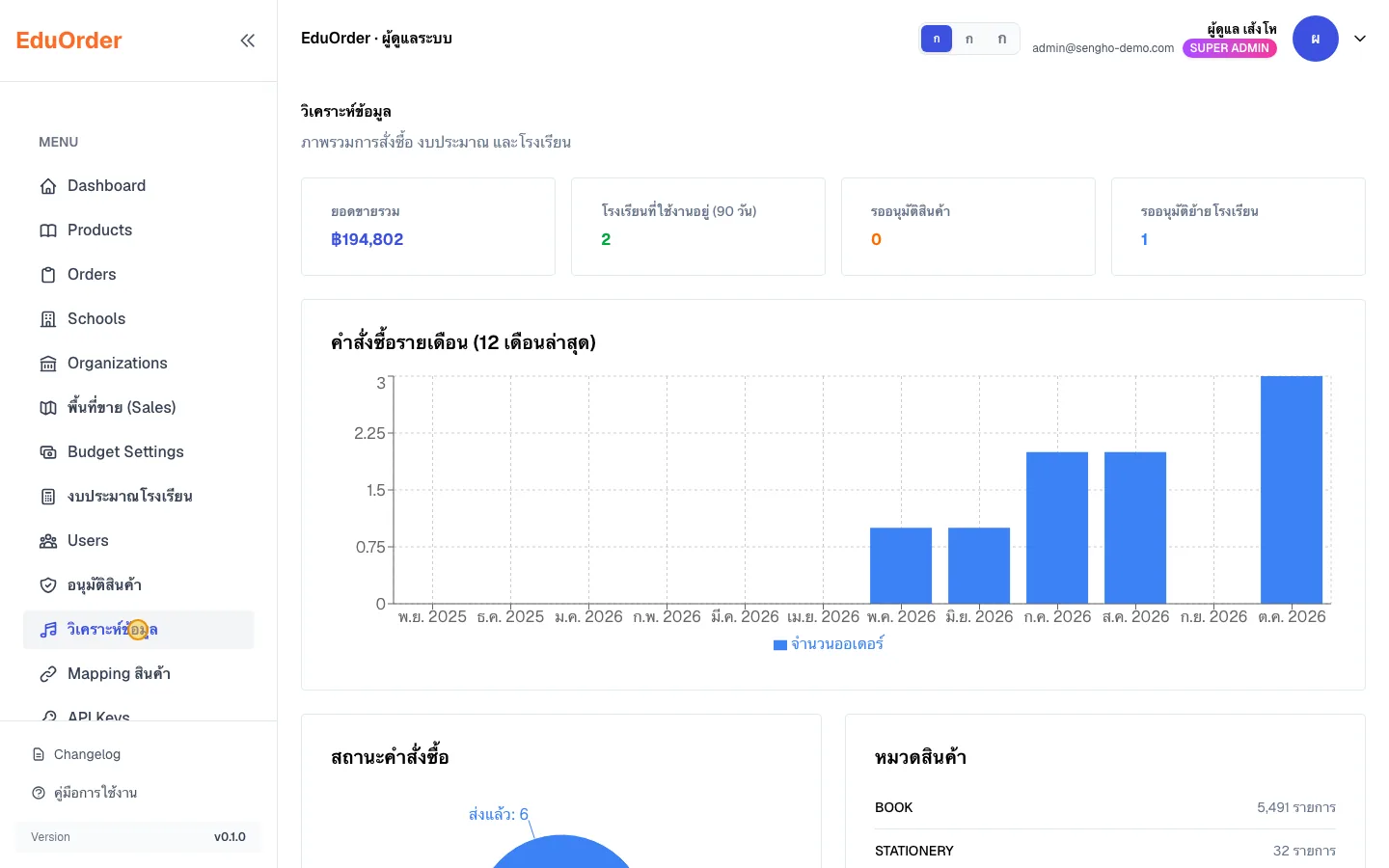The width and height of the screenshot is (1389, 868).
Task: Expand the user account dropdown chevron
Action: click(1360, 39)
